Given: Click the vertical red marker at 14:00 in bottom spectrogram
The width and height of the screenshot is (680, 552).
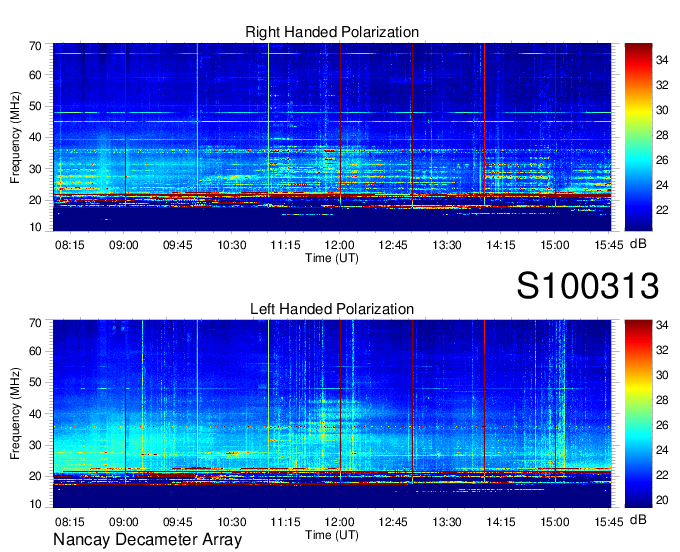Looking at the screenshot, I should click(x=484, y=401).
